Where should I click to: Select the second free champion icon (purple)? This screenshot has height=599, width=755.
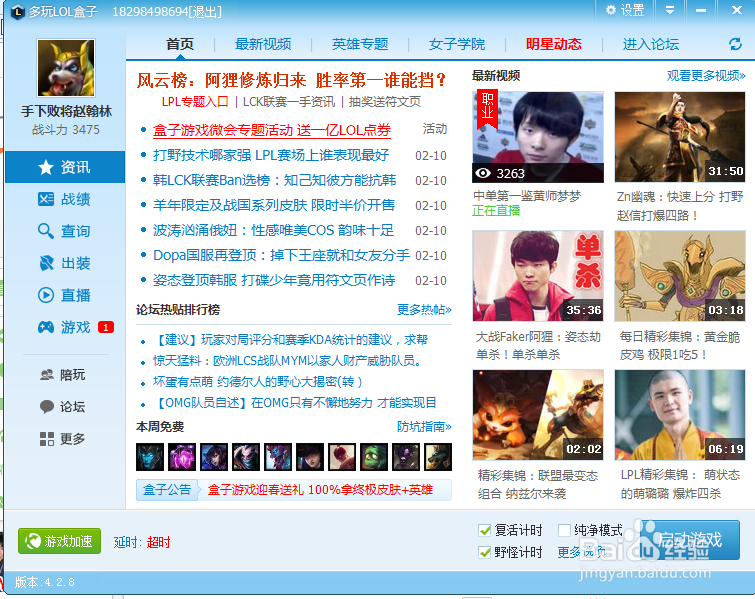tap(182, 457)
